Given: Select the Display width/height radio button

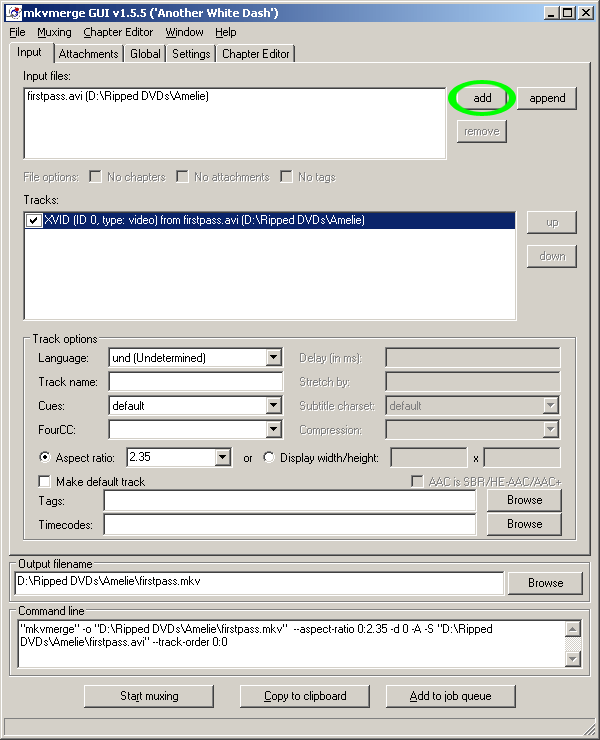Looking at the screenshot, I should coord(269,457).
